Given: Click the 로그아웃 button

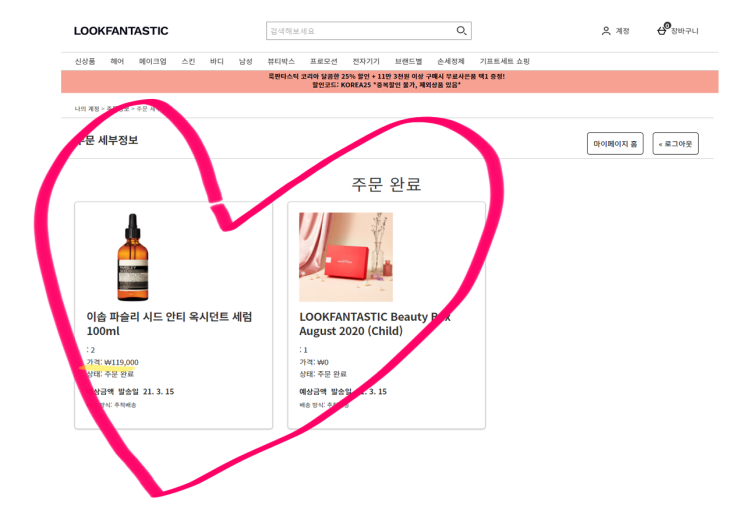Looking at the screenshot, I should [675, 144].
